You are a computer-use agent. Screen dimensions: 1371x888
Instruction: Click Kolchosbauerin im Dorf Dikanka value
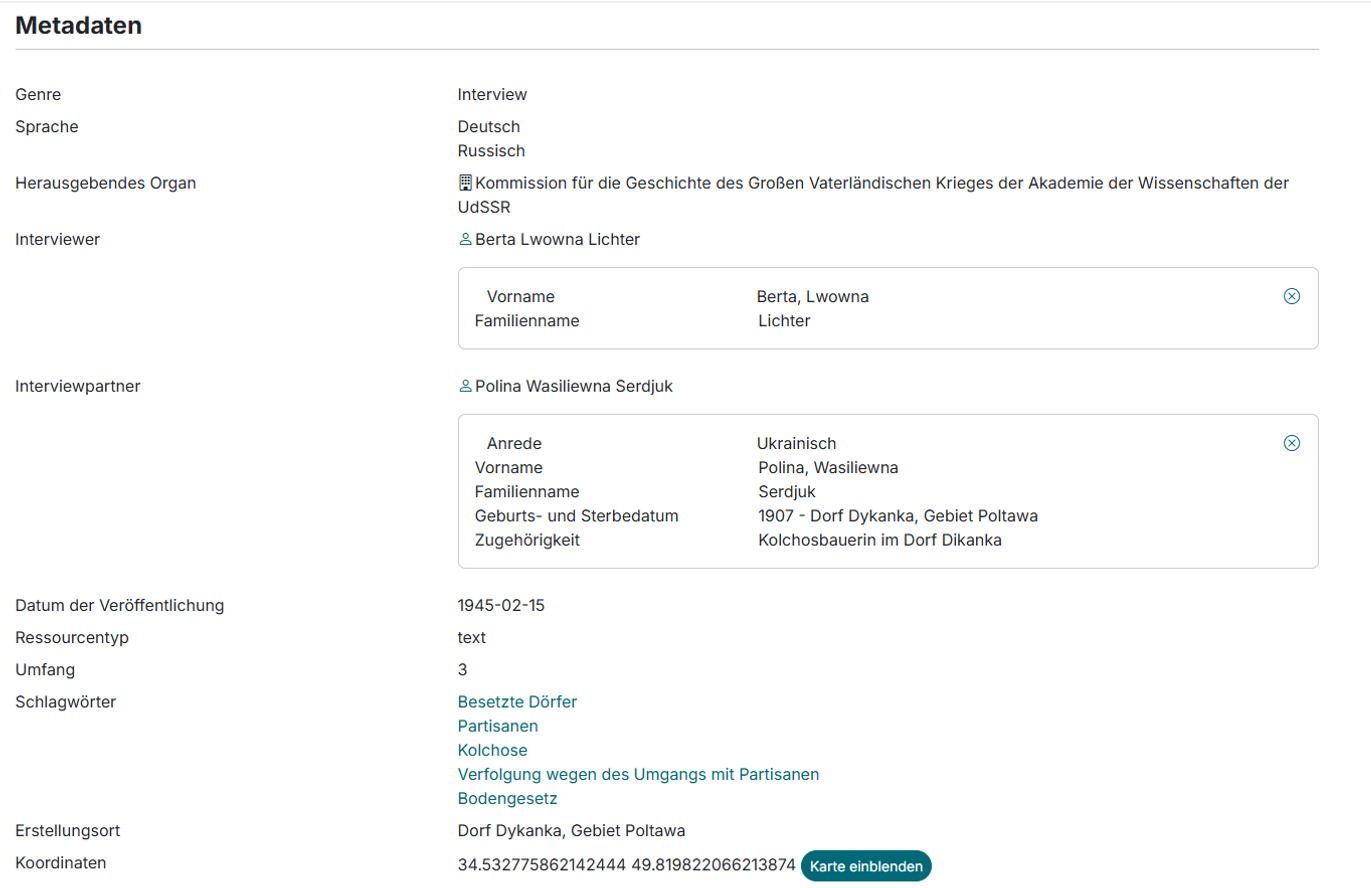tap(880, 540)
